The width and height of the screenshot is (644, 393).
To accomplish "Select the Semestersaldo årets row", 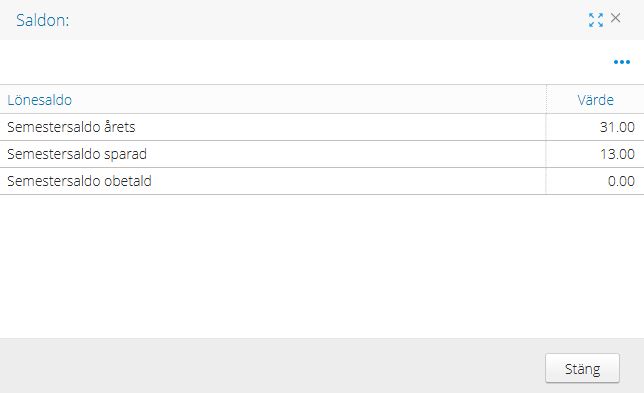I will click(x=322, y=127).
